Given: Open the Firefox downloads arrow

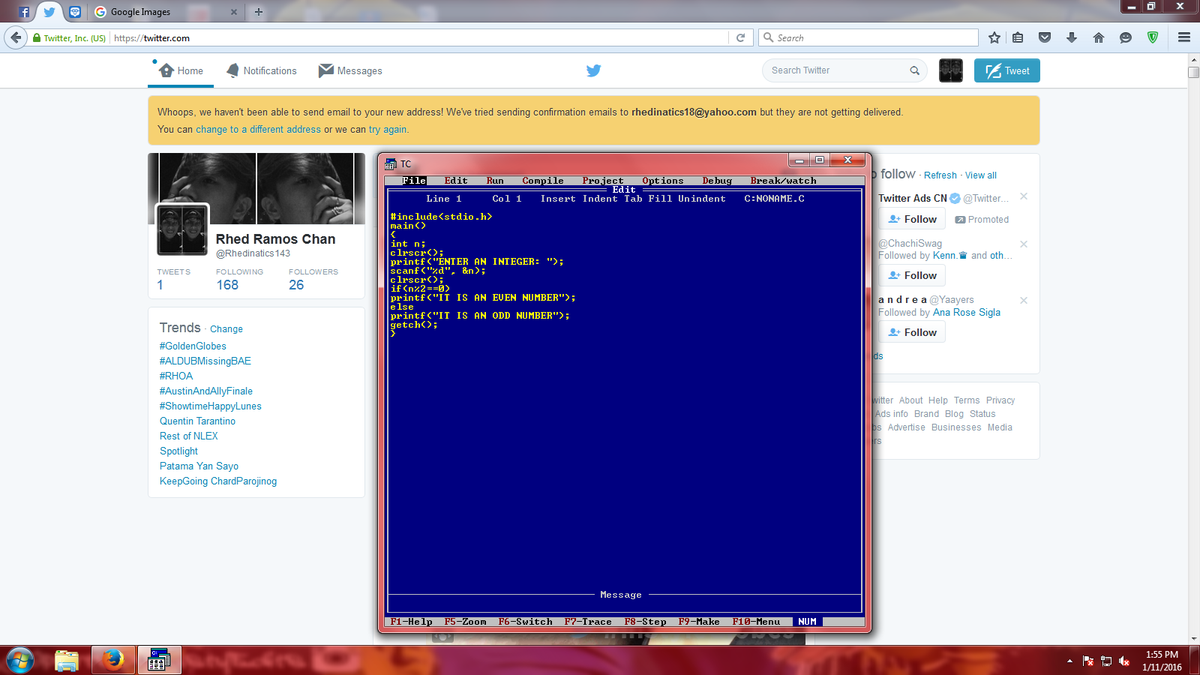Looking at the screenshot, I should (1070, 38).
